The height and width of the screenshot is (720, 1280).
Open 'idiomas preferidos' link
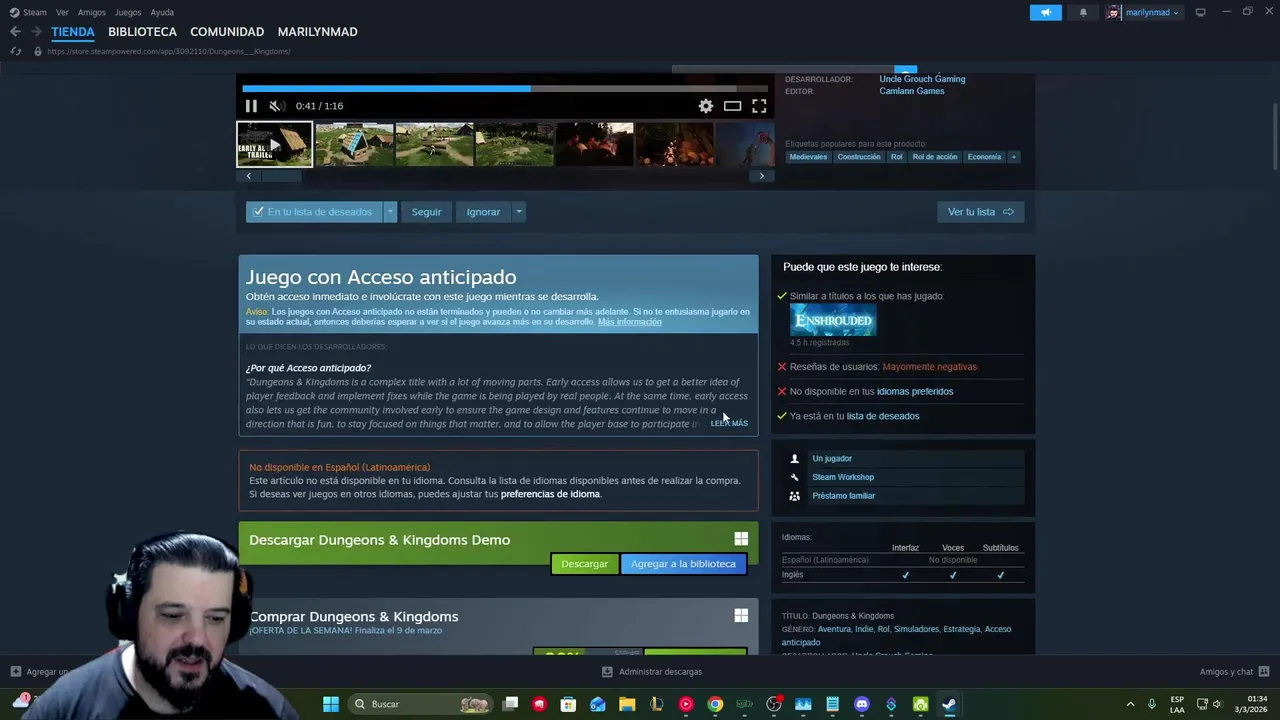coord(914,392)
